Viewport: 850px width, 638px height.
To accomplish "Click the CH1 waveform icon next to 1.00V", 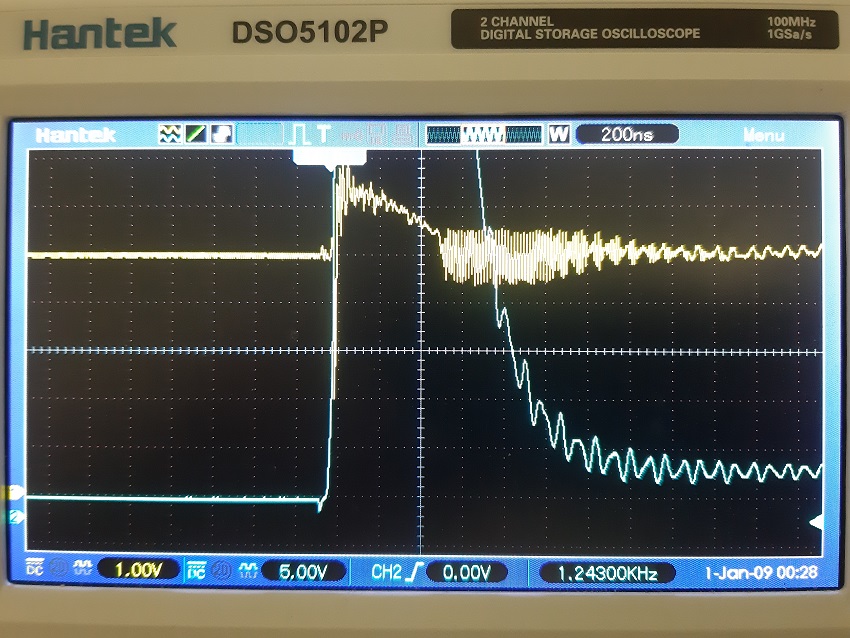I will pos(82,568).
